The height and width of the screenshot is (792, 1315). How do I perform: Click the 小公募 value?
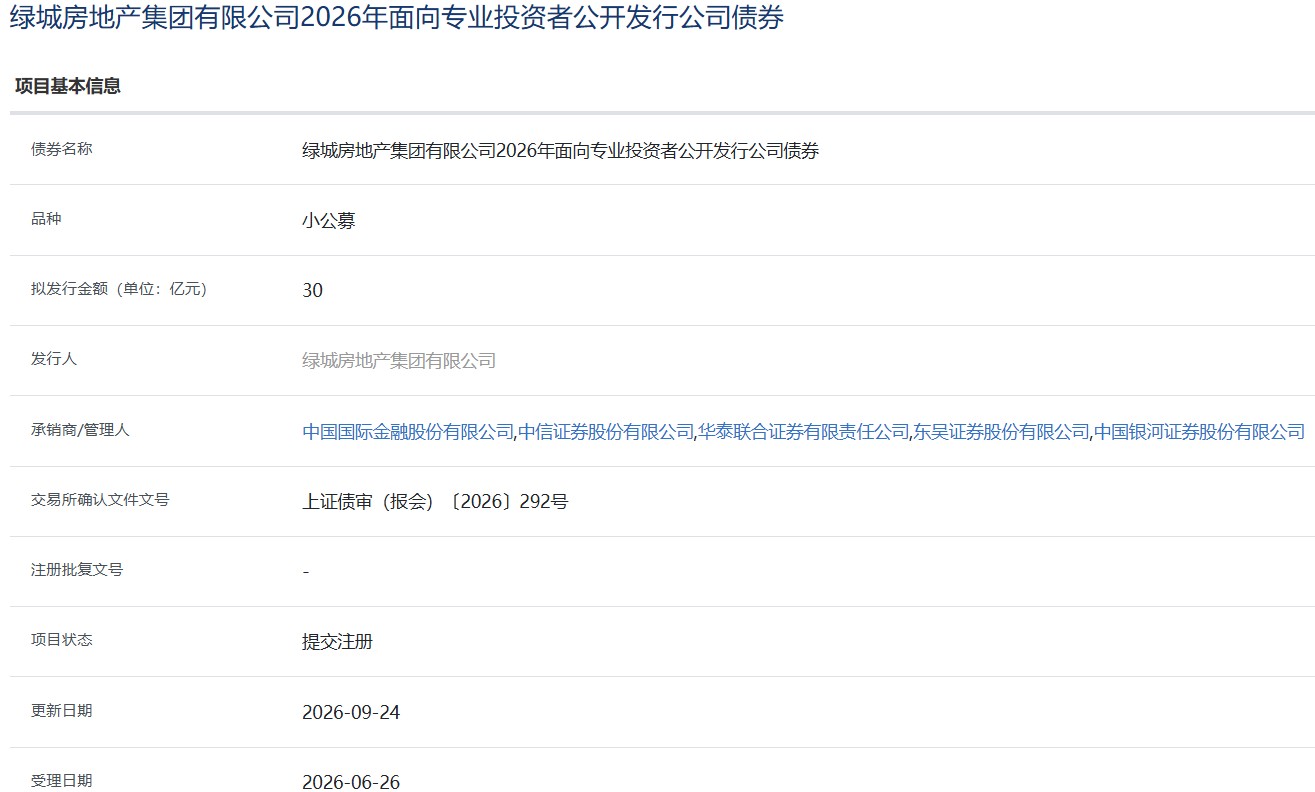pyautogui.click(x=329, y=221)
